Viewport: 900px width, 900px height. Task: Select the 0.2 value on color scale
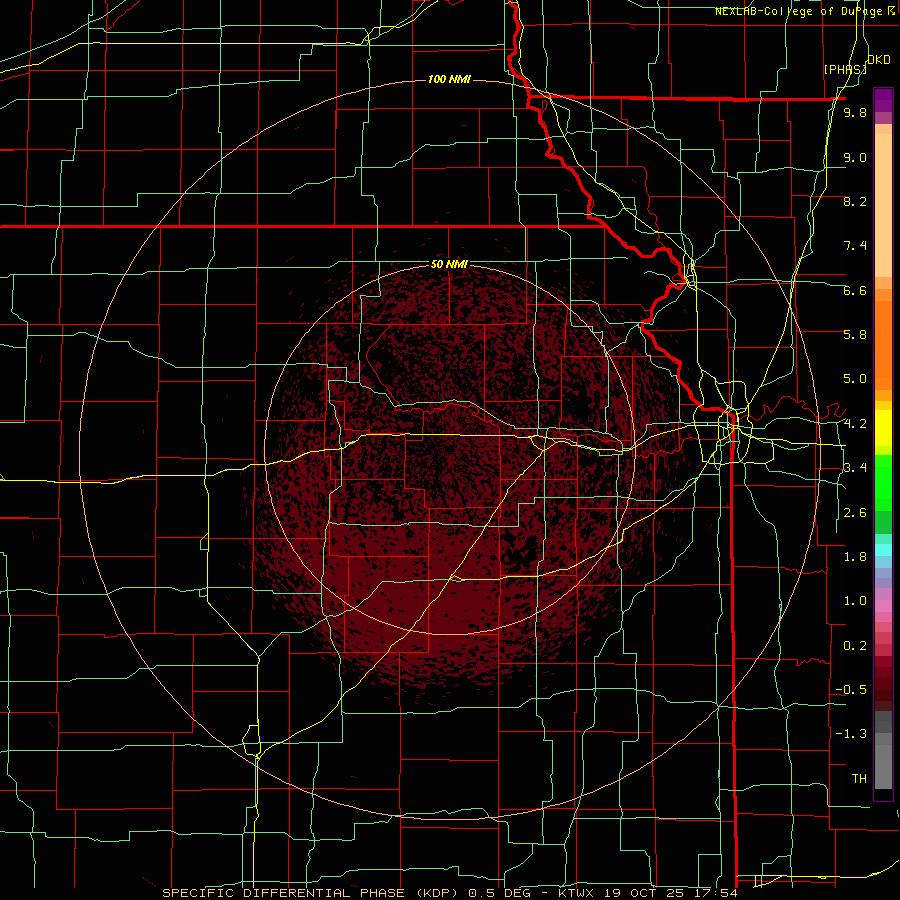tap(855, 646)
